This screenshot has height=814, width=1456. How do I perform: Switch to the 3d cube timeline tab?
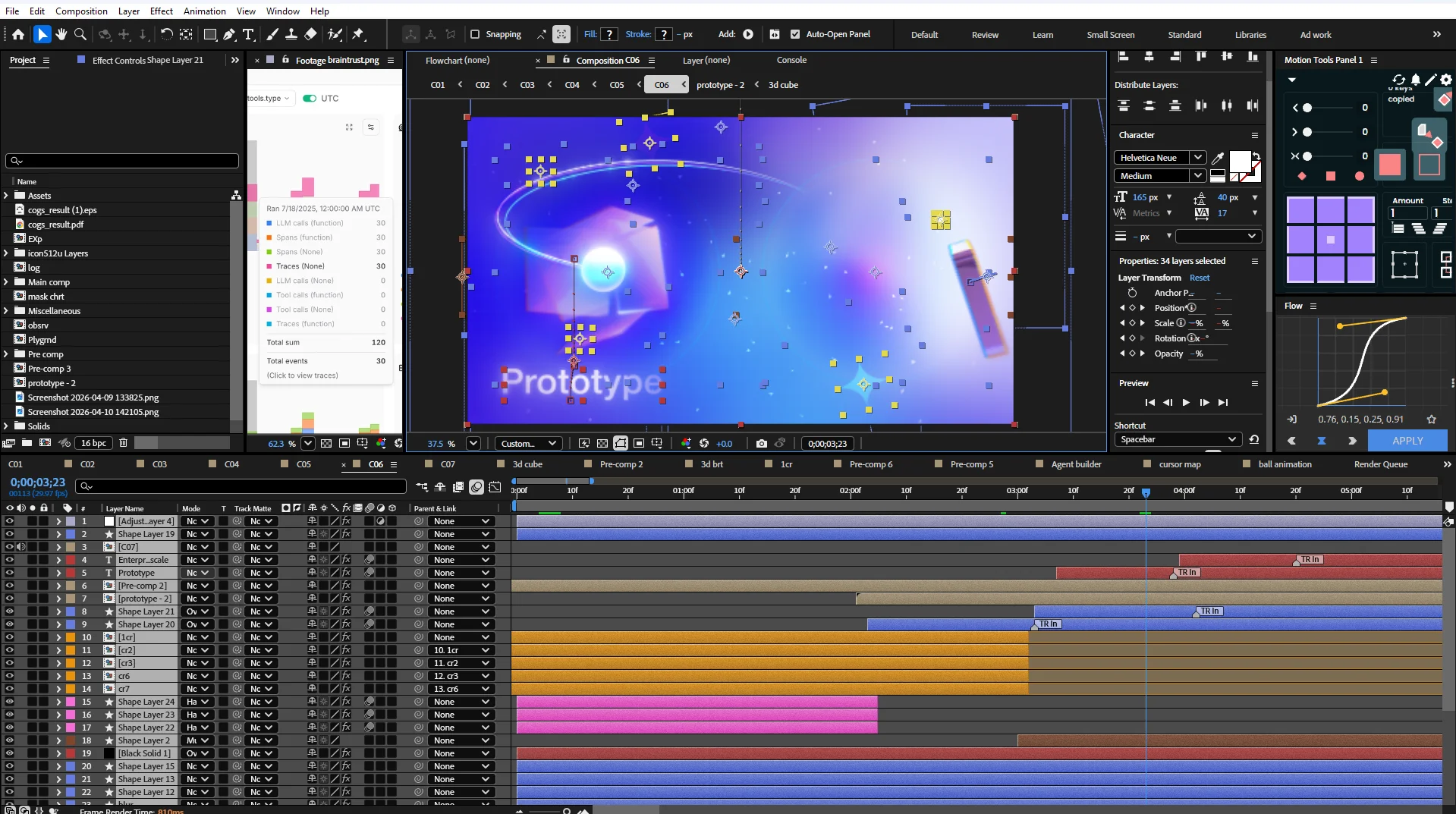coord(527,464)
